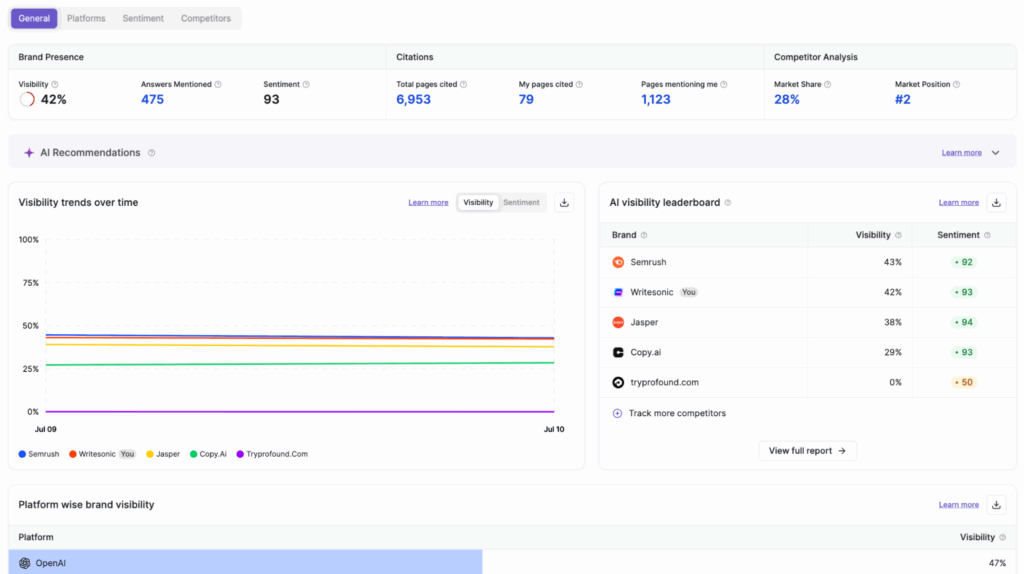This screenshot has height=574, width=1024.
Task: Click the 42% visibility ring indicator
Action: [27, 99]
